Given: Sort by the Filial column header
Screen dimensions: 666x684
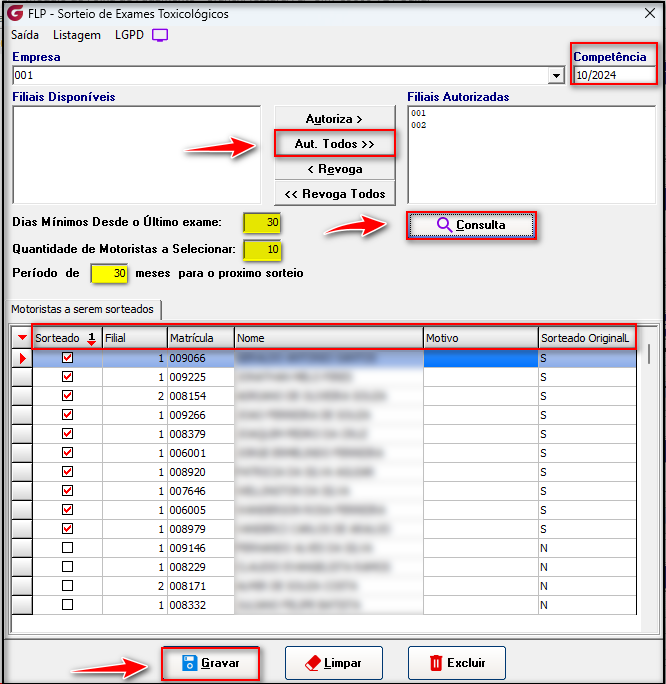Looking at the screenshot, I should pos(135,338).
